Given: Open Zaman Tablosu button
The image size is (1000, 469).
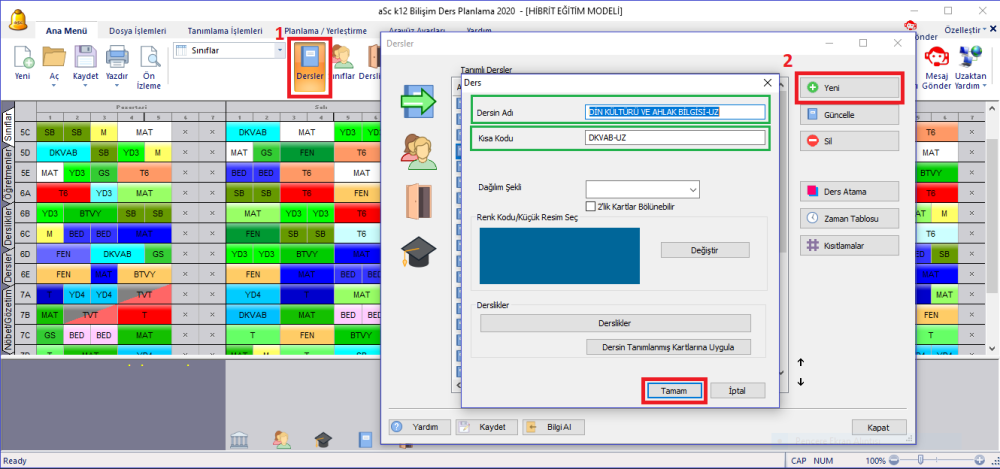Looking at the screenshot, I should click(x=849, y=218).
